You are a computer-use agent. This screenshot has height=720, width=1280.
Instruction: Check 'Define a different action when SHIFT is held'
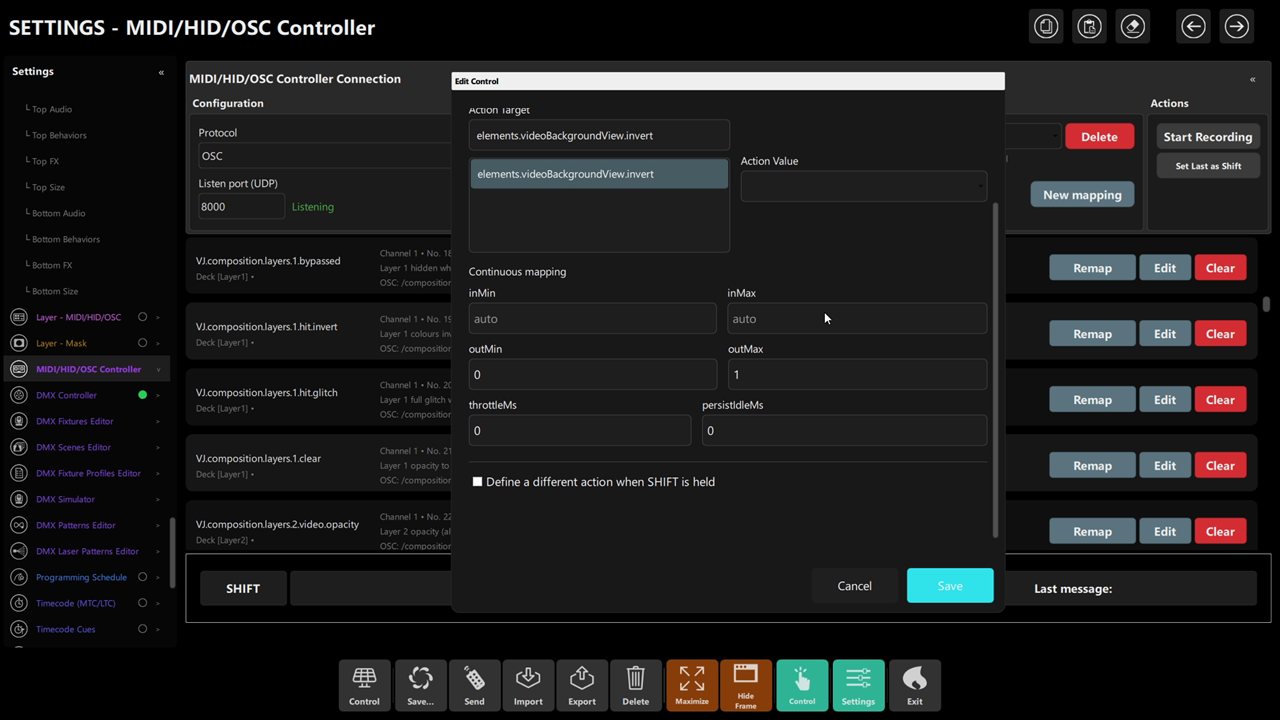(x=477, y=482)
